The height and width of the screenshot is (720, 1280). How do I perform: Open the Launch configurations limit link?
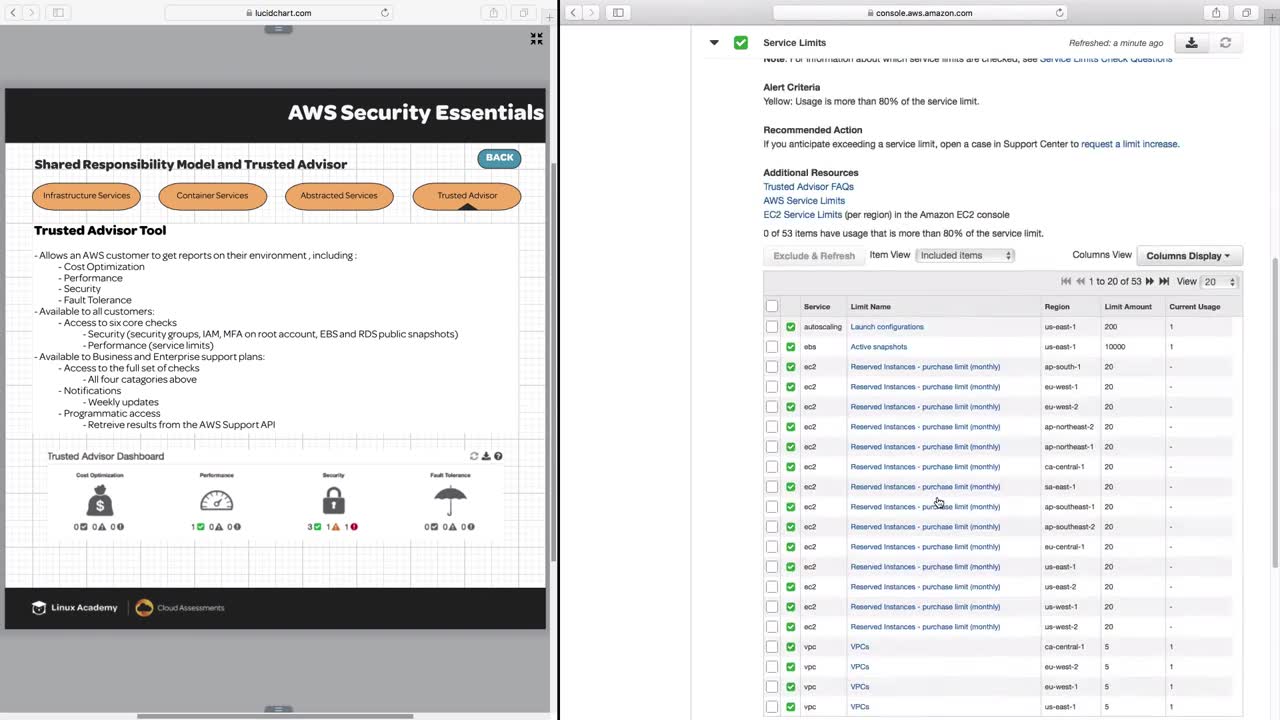coord(887,327)
